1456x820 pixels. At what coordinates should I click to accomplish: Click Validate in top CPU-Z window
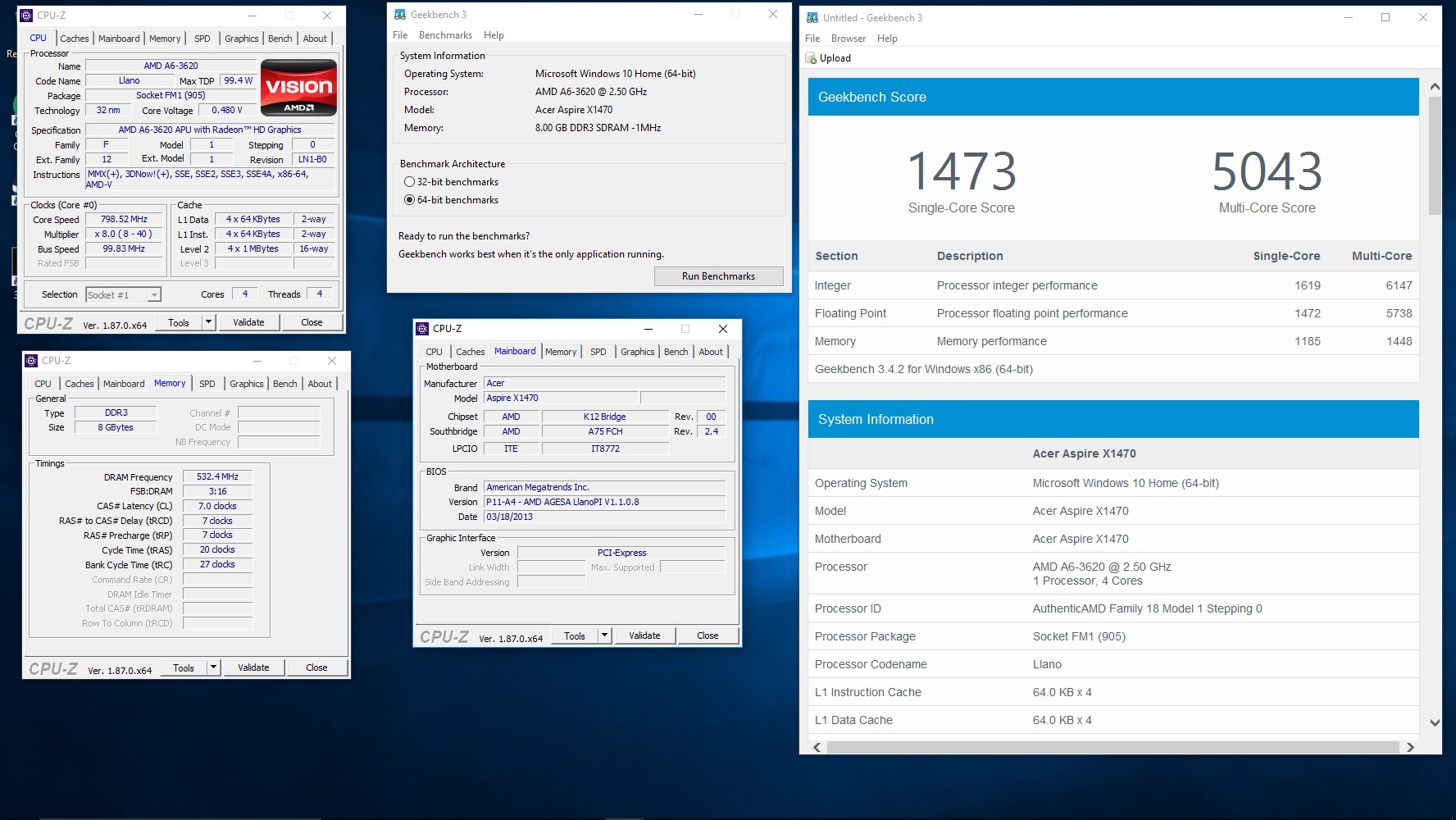tap(248, 322)
